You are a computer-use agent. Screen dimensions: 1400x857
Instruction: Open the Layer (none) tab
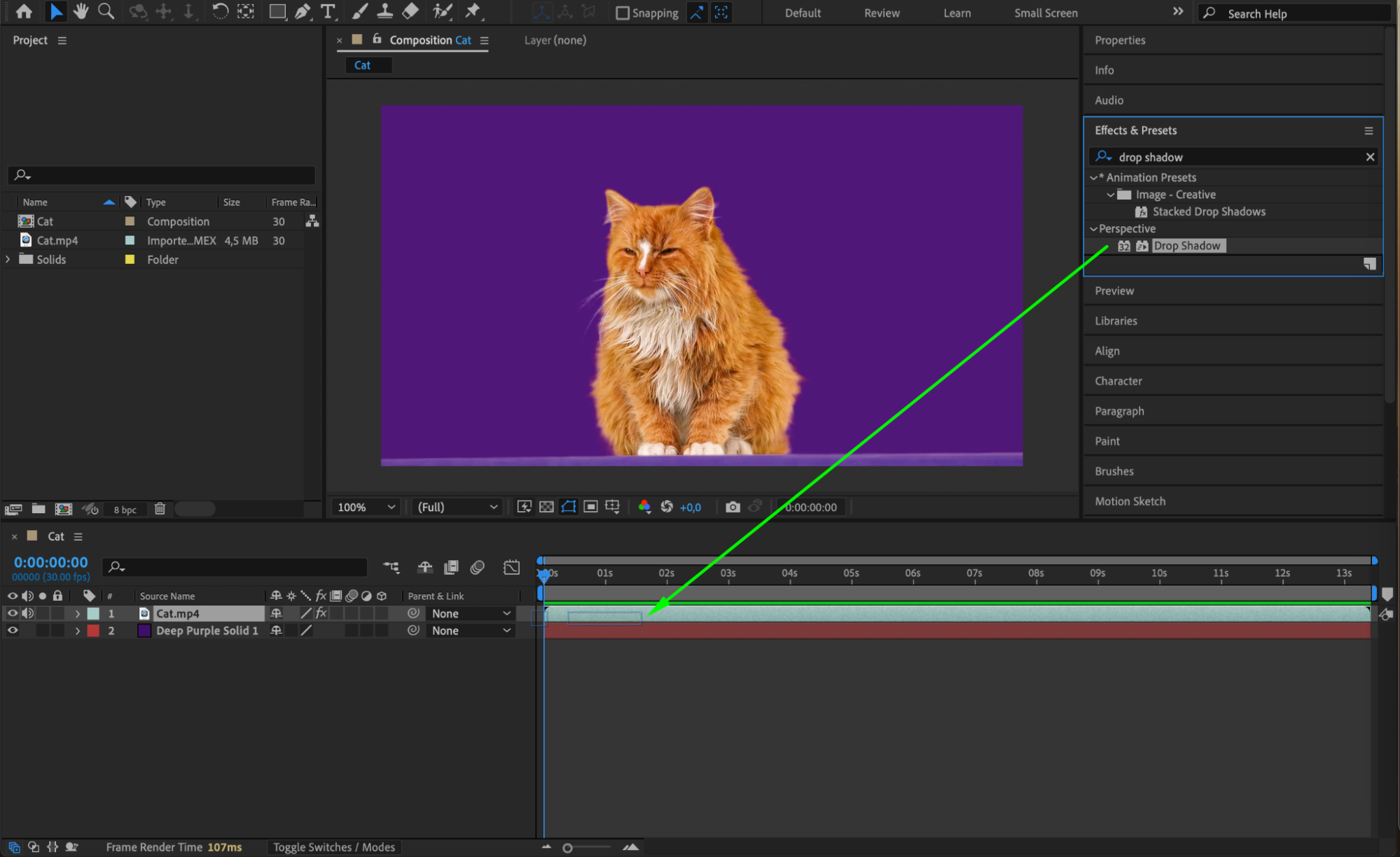(x=555, y=40)
